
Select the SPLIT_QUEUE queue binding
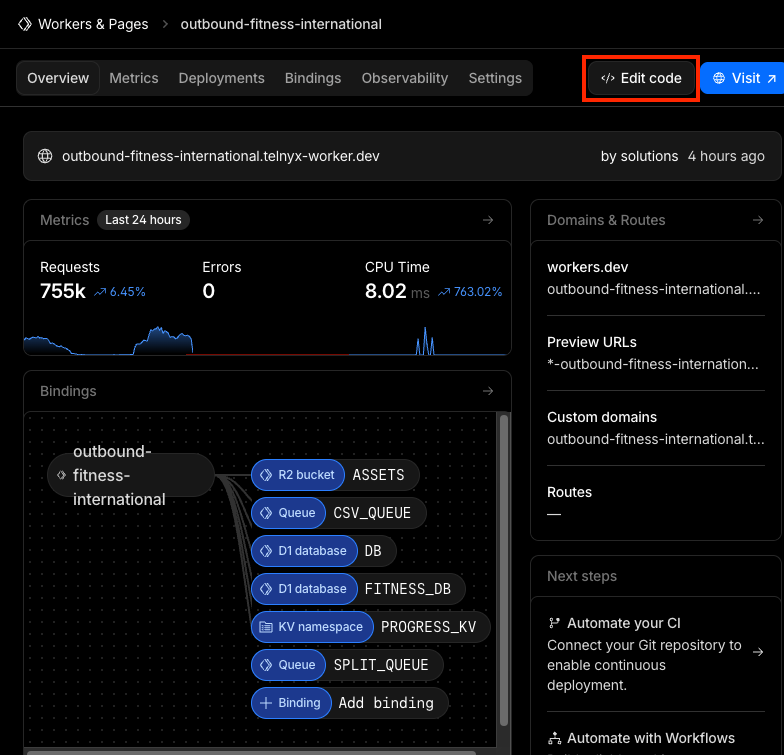pyautogui.click(x=346, y=665)
